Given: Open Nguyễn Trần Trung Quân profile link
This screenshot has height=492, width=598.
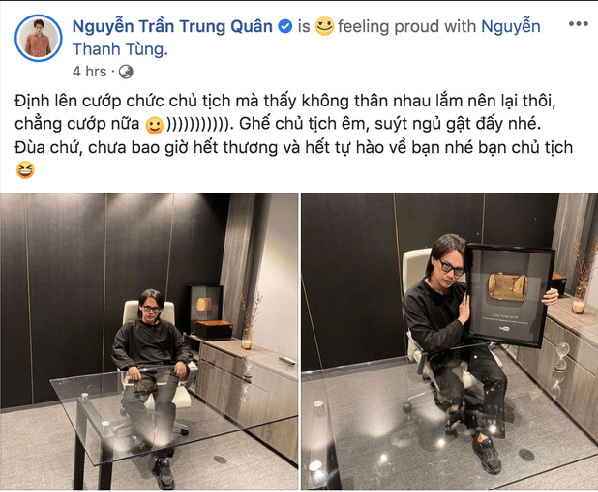Looking at the screenshot, I should [x=172, y=26].
